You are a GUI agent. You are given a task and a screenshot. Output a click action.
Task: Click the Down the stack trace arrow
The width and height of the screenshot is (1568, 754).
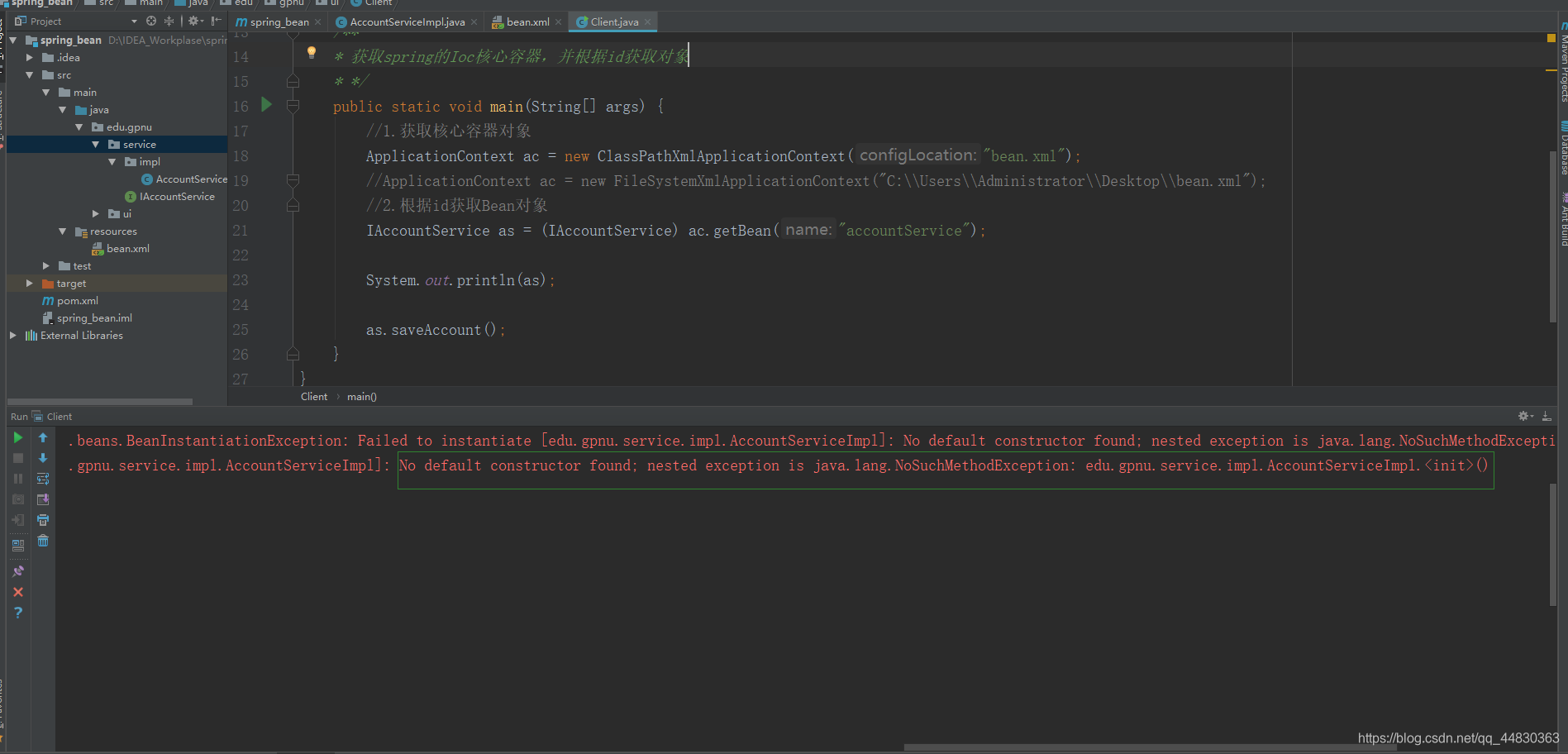click(x=43, y=458)
